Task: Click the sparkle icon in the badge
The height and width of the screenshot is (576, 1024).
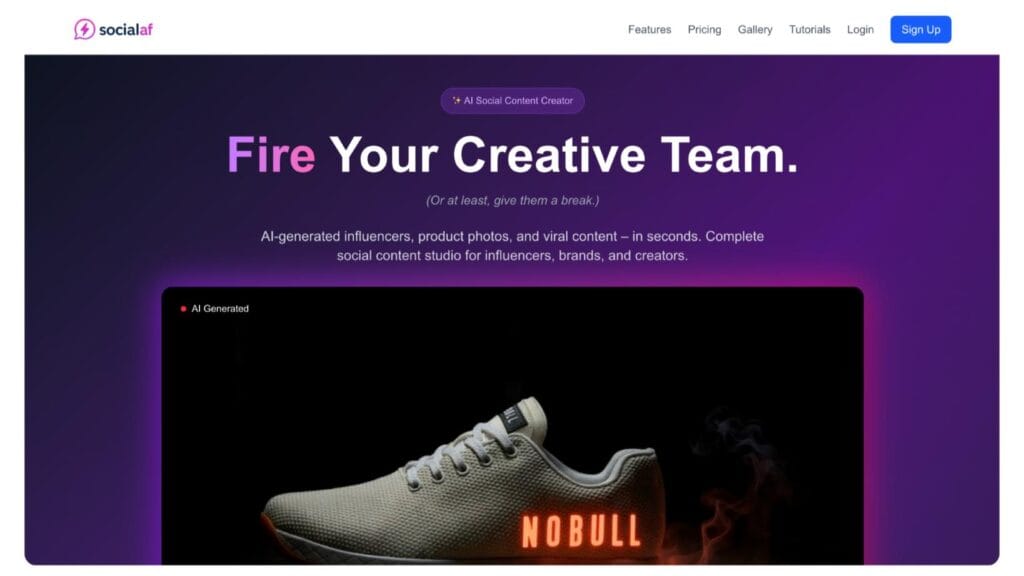Action: [456, 101]
